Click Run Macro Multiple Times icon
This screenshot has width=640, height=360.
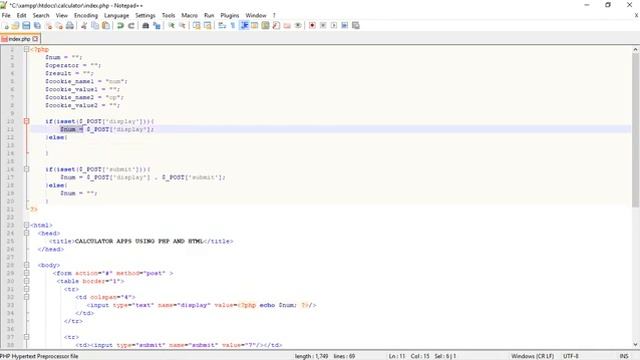coord(344,26)
